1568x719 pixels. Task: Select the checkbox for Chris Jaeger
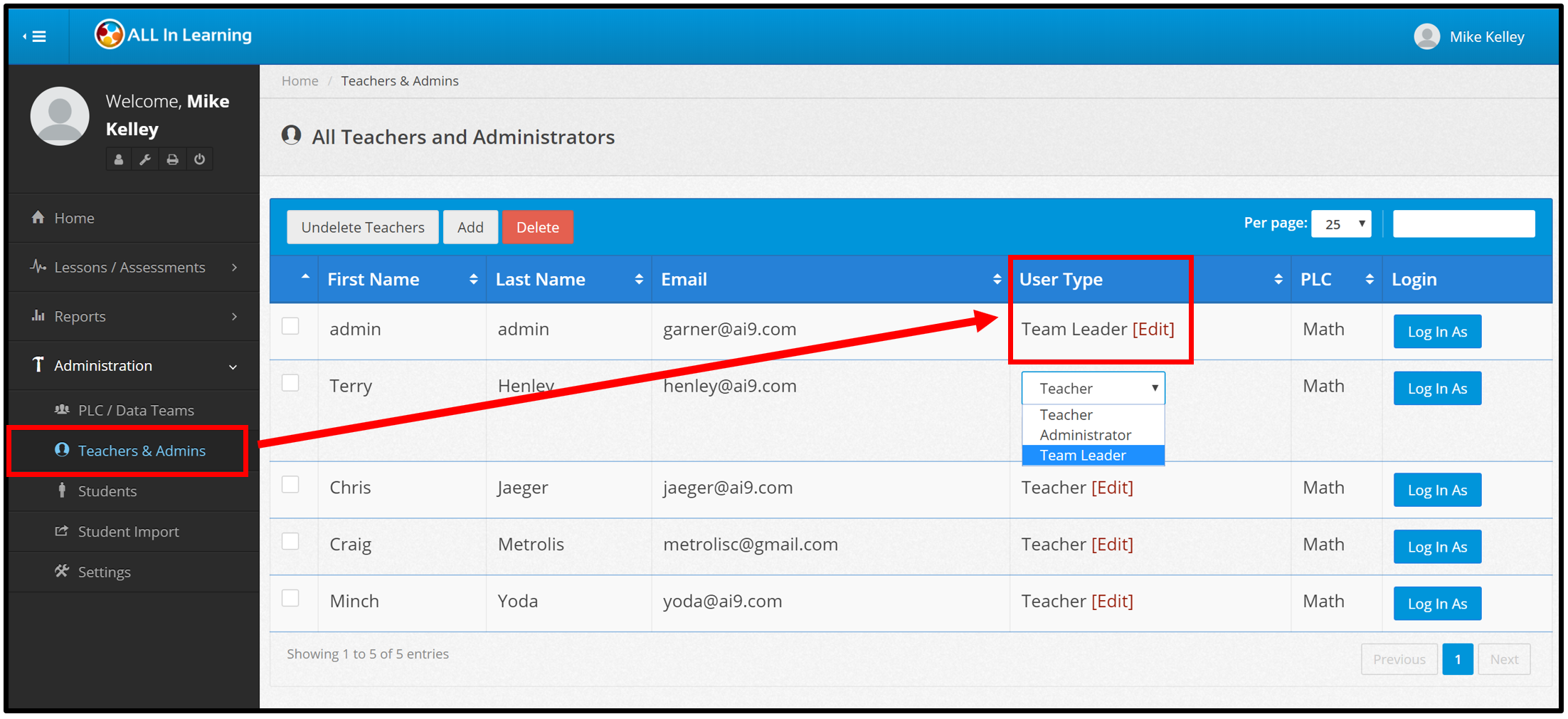[290, 485]
